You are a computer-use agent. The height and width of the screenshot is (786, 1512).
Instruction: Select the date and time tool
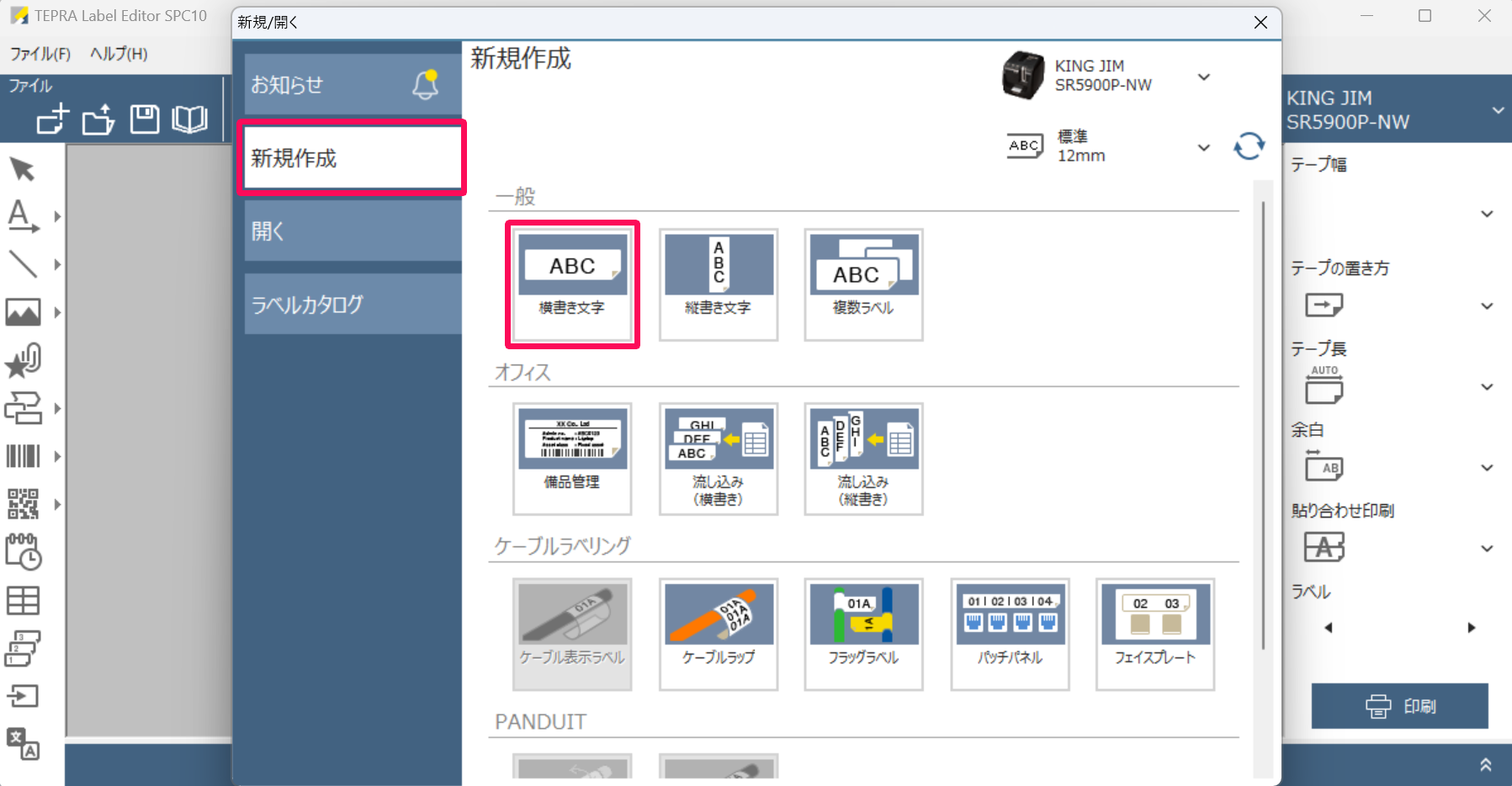(23, 552)
